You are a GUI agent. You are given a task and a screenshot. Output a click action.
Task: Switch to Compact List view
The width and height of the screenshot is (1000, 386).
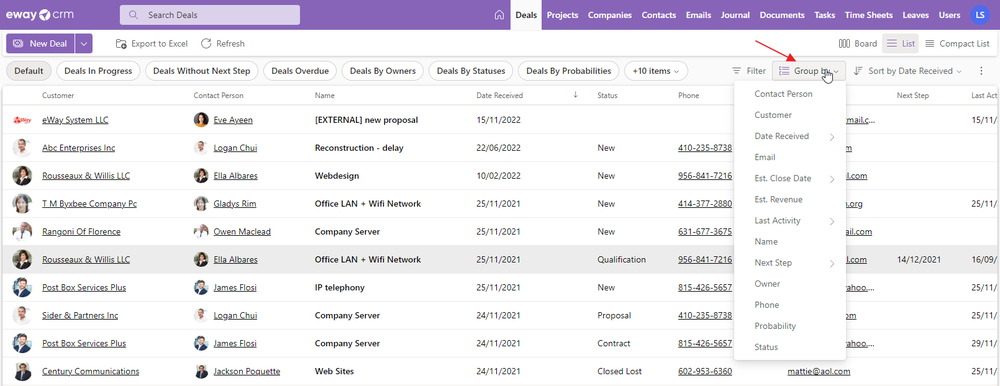(957, 43)
